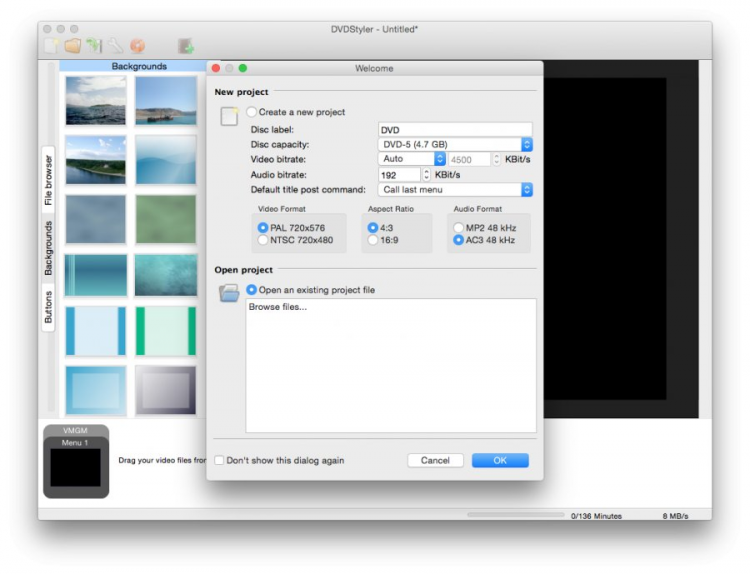This screenshot has width=750, height=574.
Task: Select the cyan framed background thumbnail
Action: pos(96,390)
